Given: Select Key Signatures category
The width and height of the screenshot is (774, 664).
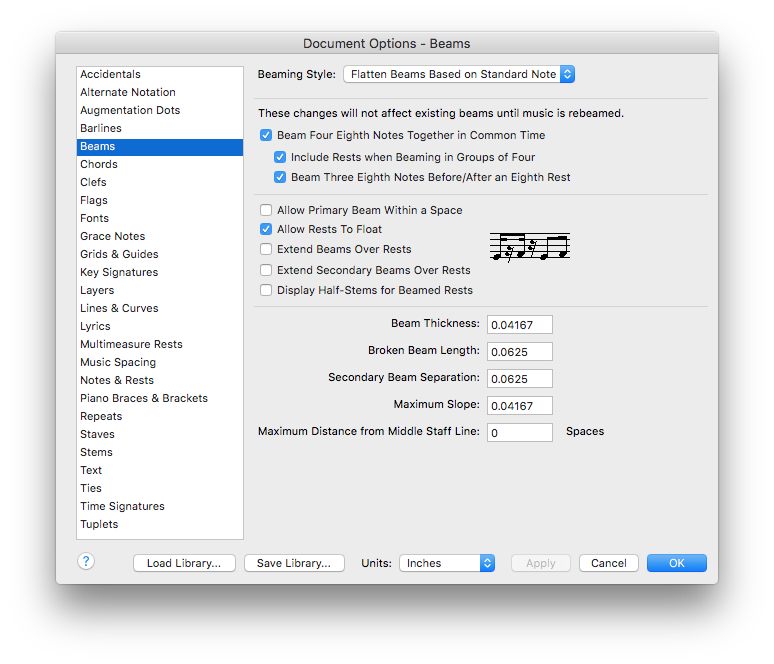Looking at the screenshot, I should pos(160,273).
